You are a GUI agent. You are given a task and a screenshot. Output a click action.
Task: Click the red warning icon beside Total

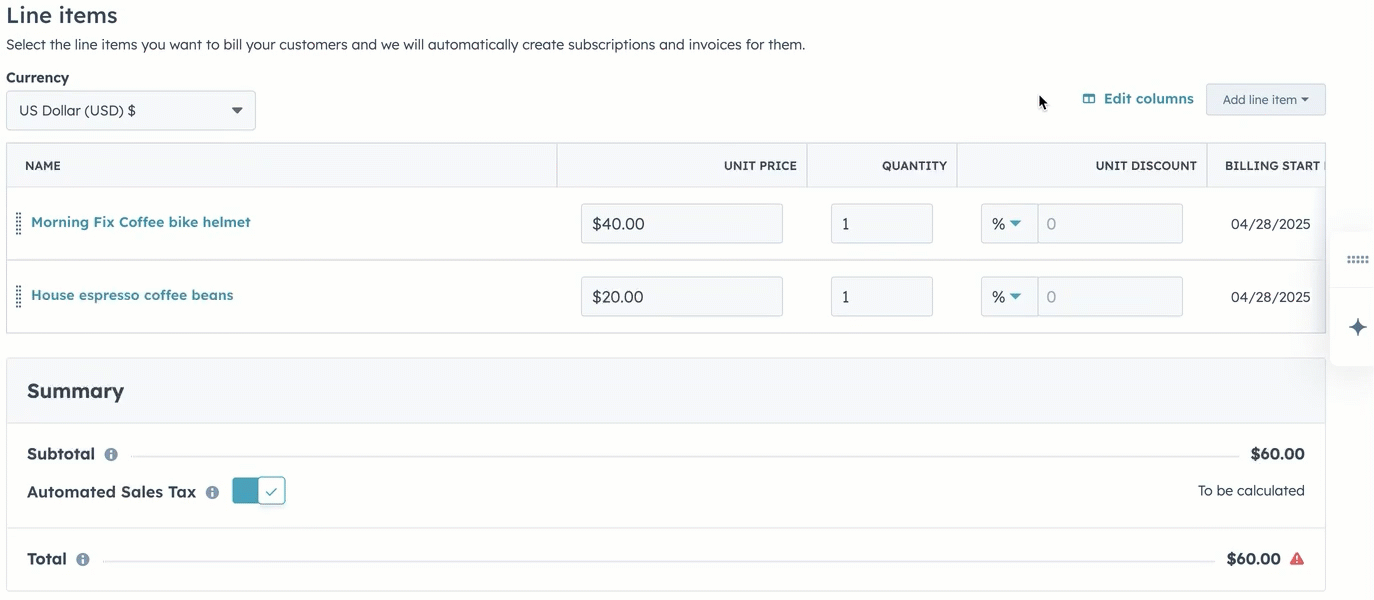(x=1297, y=559)
